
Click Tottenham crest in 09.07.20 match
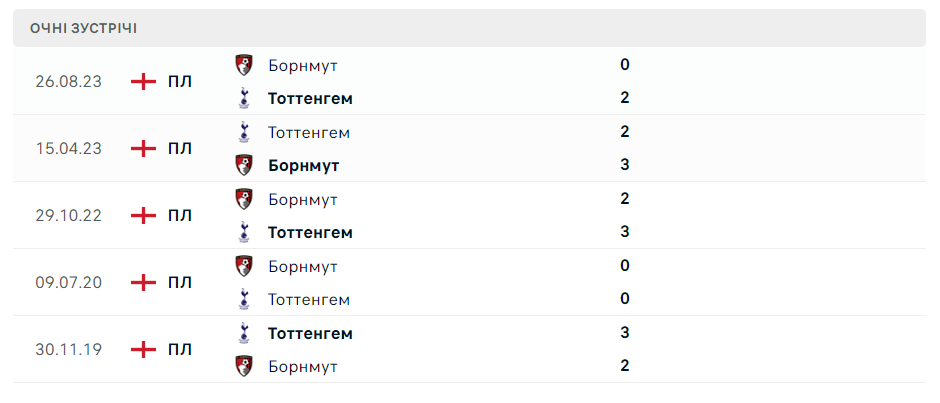243,299
